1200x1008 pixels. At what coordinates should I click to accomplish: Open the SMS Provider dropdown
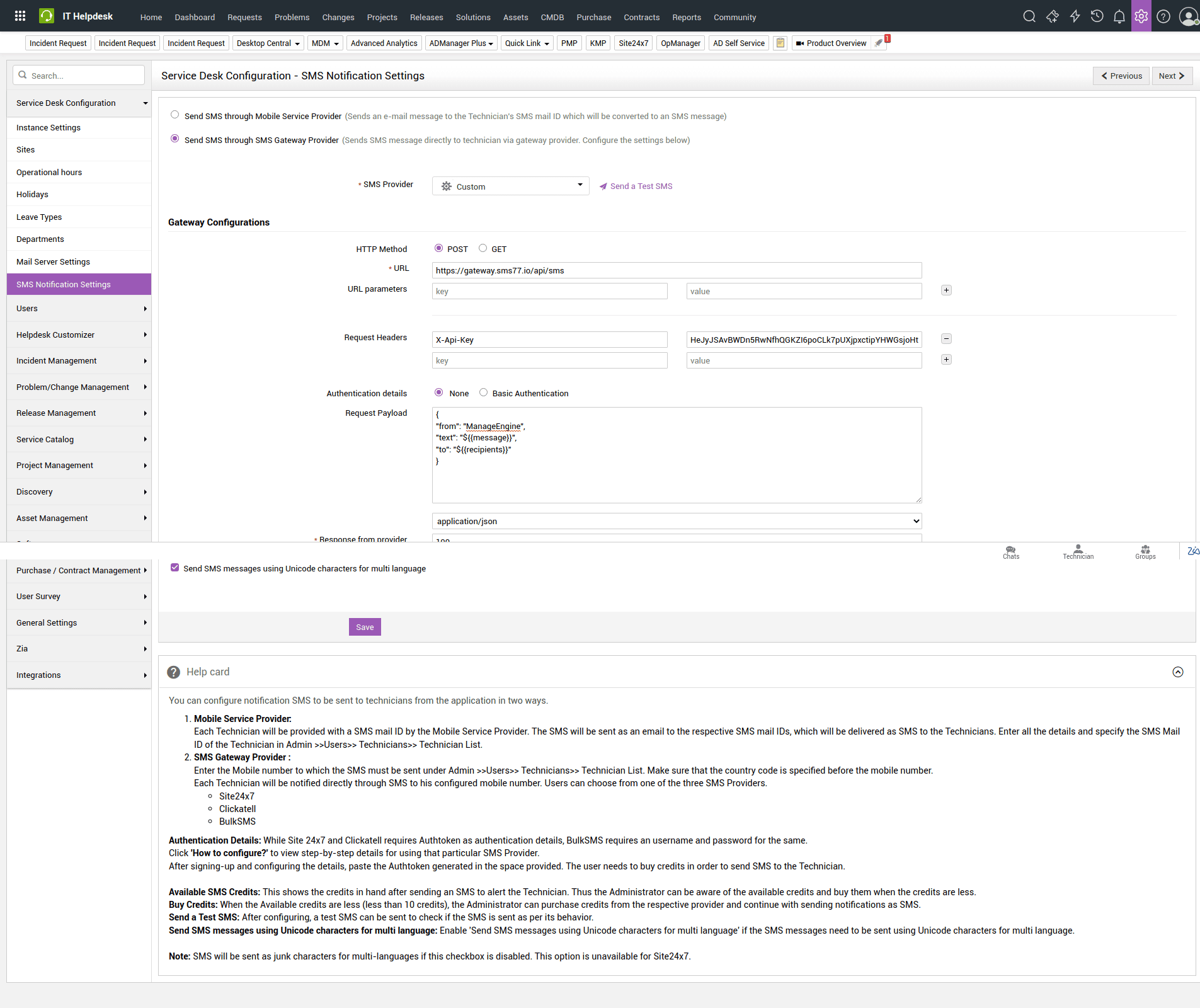coord(510,186)
